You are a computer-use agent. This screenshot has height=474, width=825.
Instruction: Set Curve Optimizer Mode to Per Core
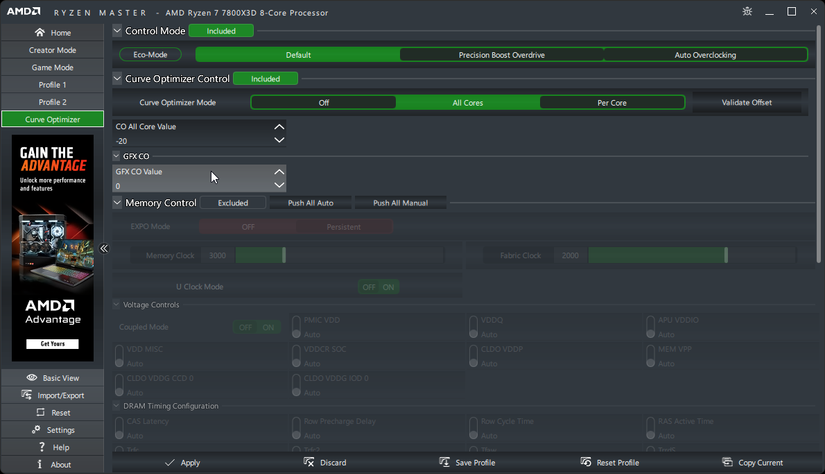(612, 103)
